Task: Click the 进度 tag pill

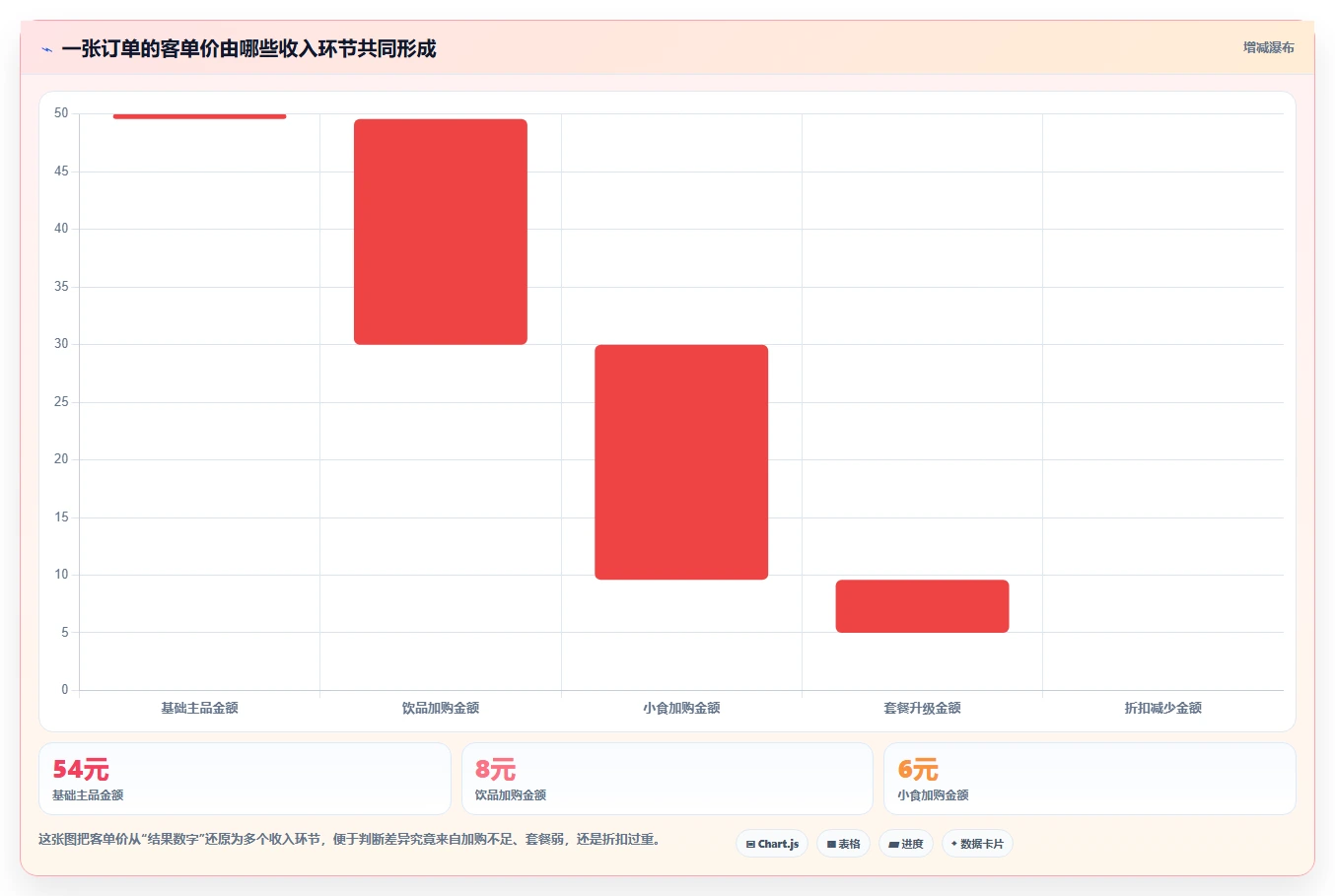Action: tap(906, 844)
